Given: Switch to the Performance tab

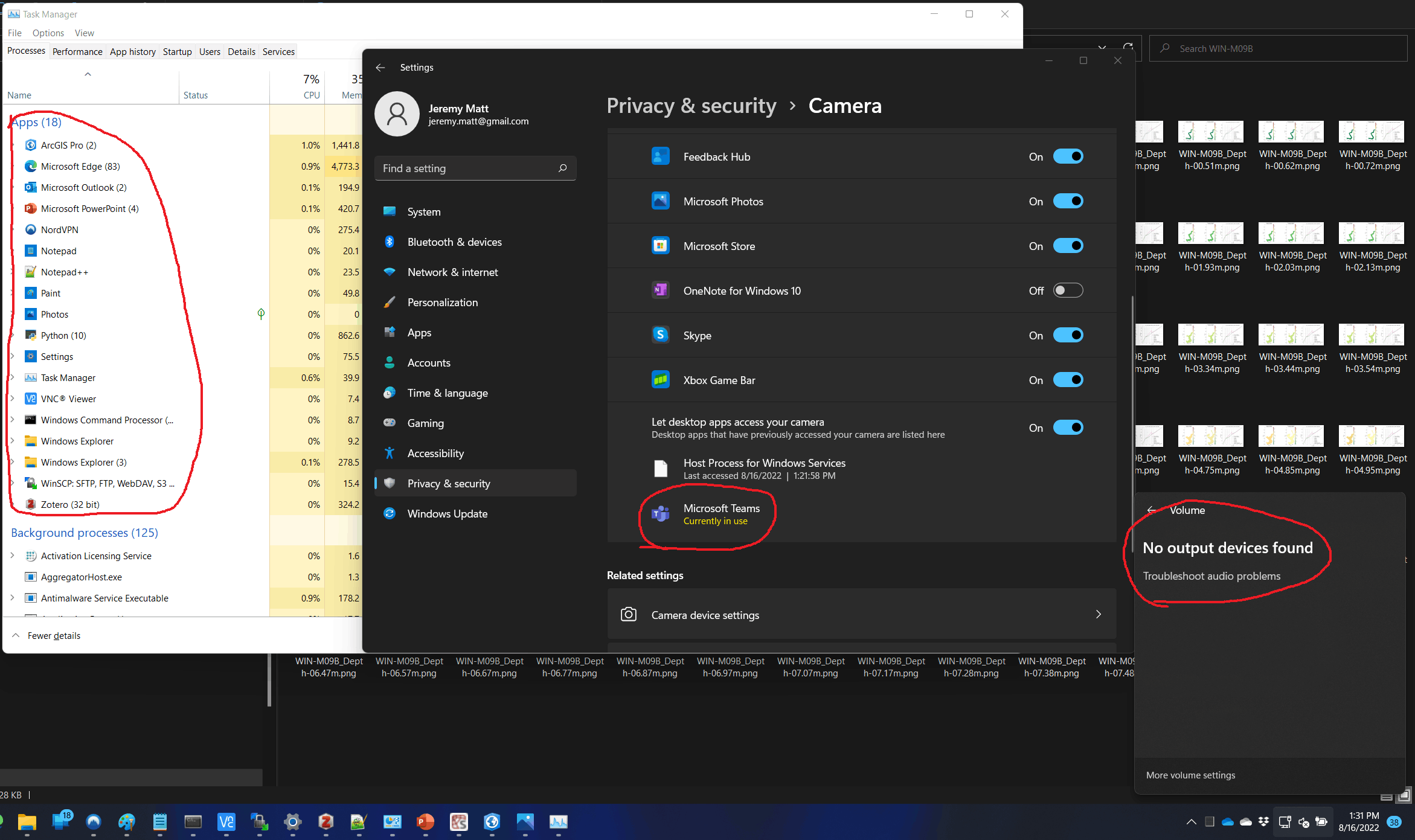Looking at the screenshot, I should (x=77, y=52).
